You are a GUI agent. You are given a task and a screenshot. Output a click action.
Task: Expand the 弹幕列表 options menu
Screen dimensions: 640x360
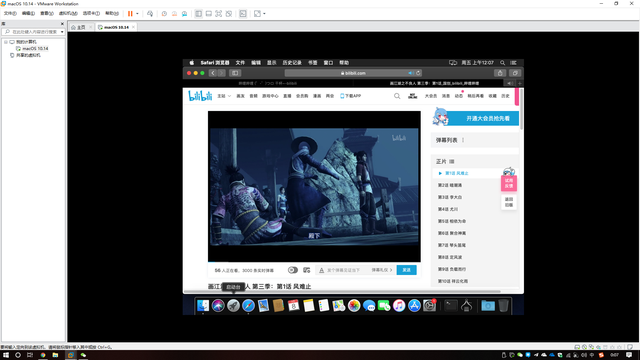point(463,140)
